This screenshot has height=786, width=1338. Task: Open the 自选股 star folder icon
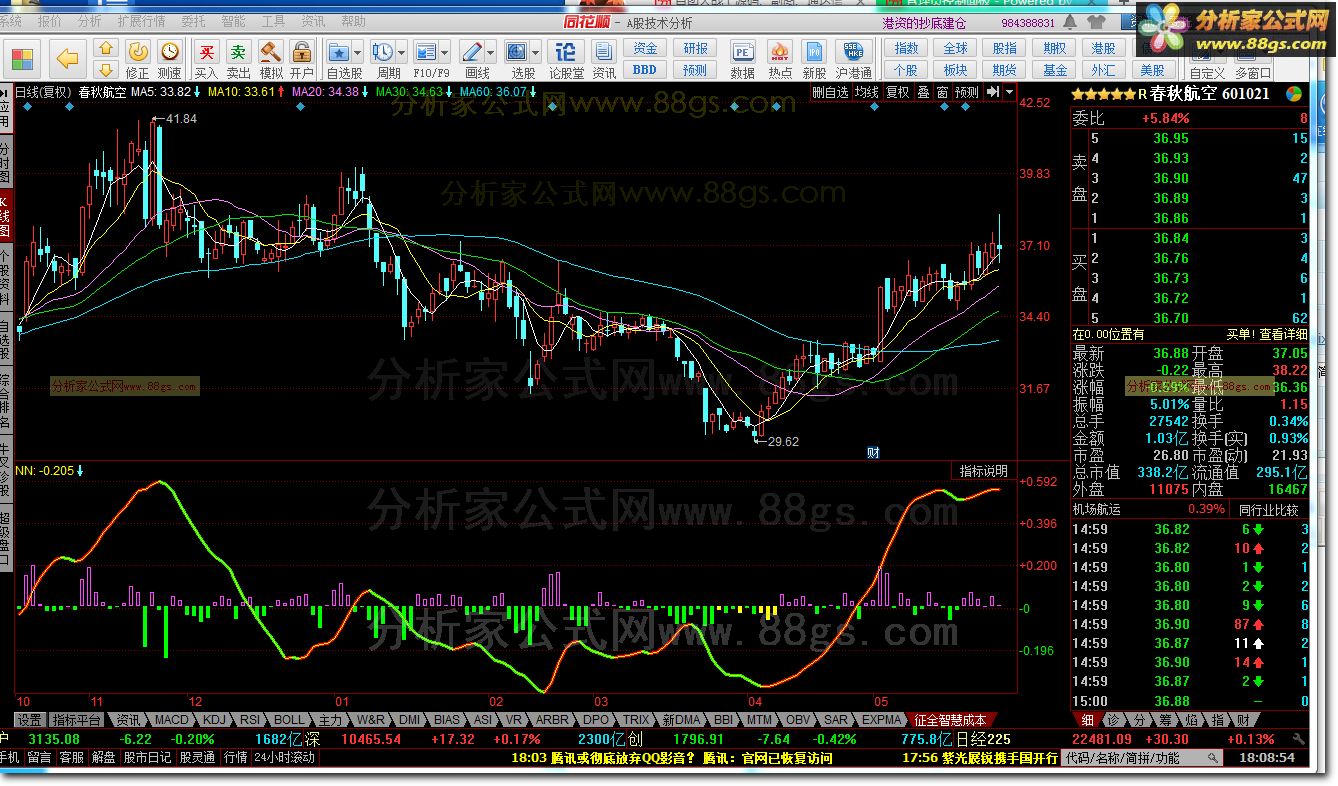pyautogui.click(x=338, y=51)
